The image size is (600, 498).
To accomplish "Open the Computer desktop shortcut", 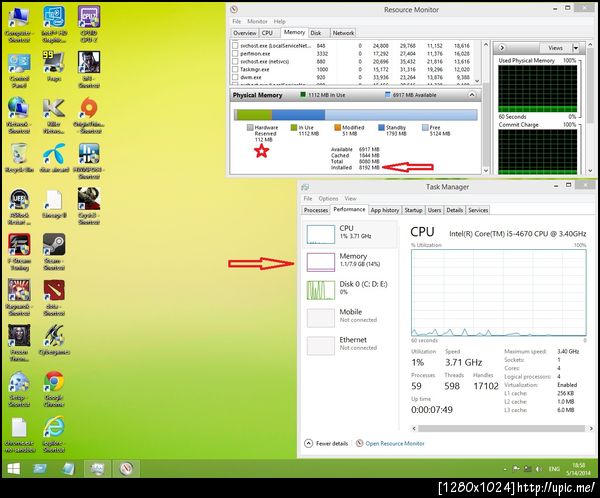I will [19, 24].
